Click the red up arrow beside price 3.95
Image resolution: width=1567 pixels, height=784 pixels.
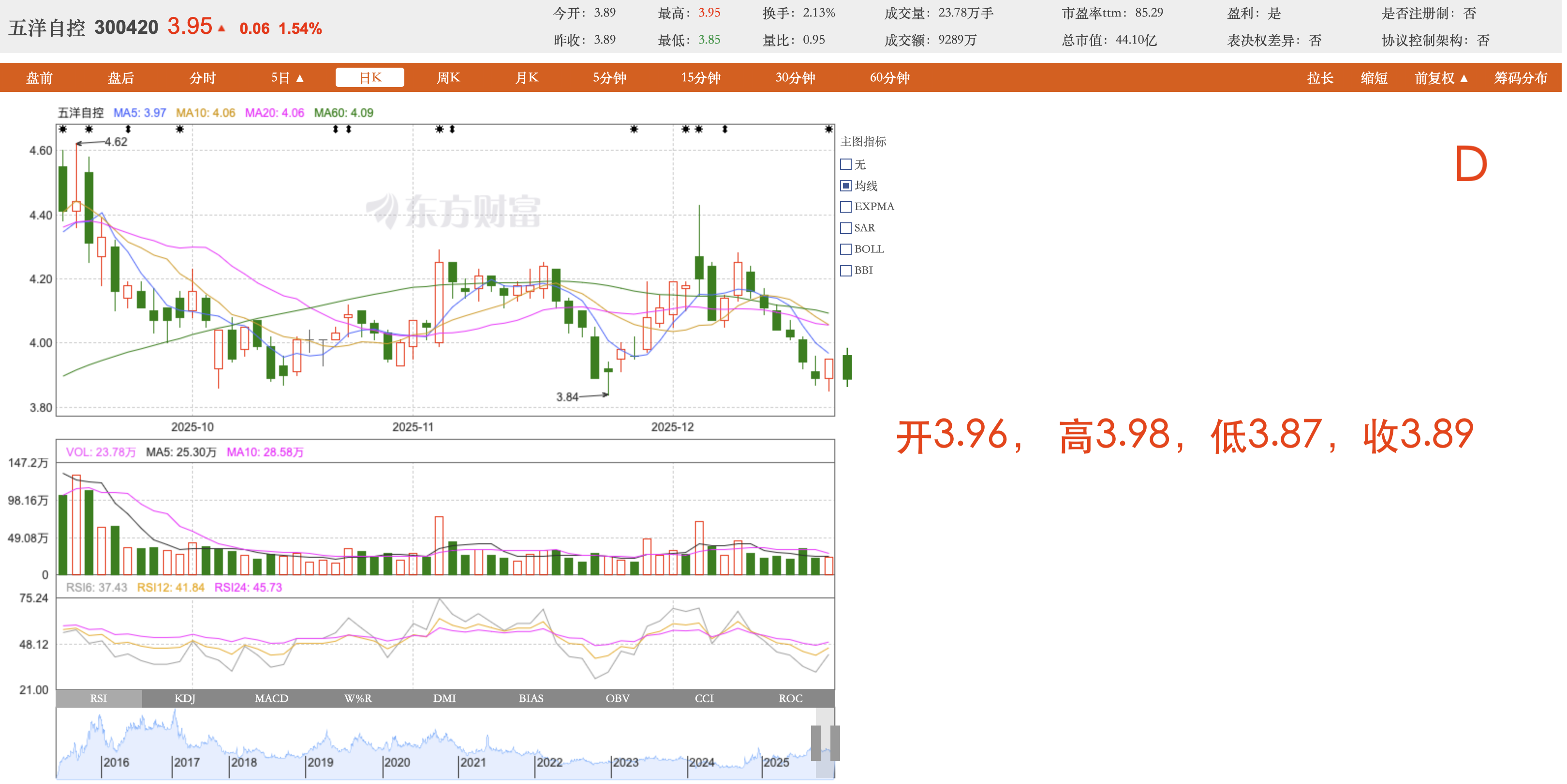(222, 28)
